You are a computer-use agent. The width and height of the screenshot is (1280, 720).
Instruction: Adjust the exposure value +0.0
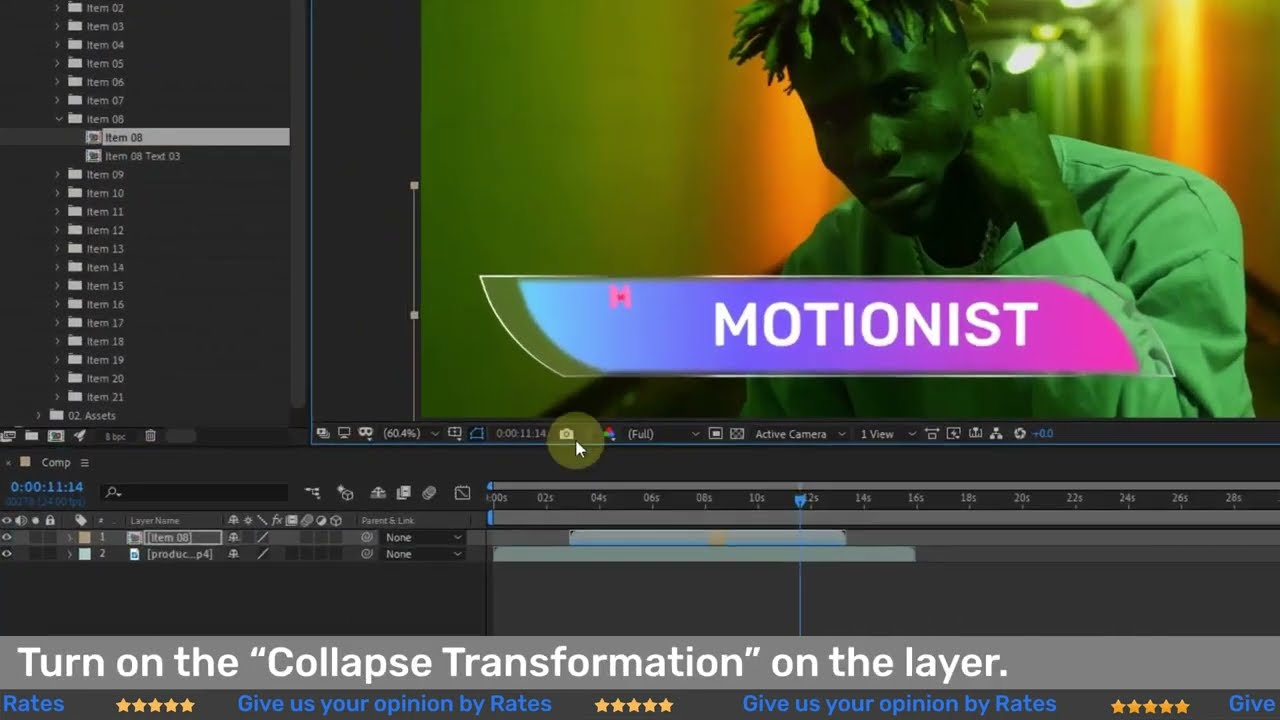click(x=1043, y=434)
